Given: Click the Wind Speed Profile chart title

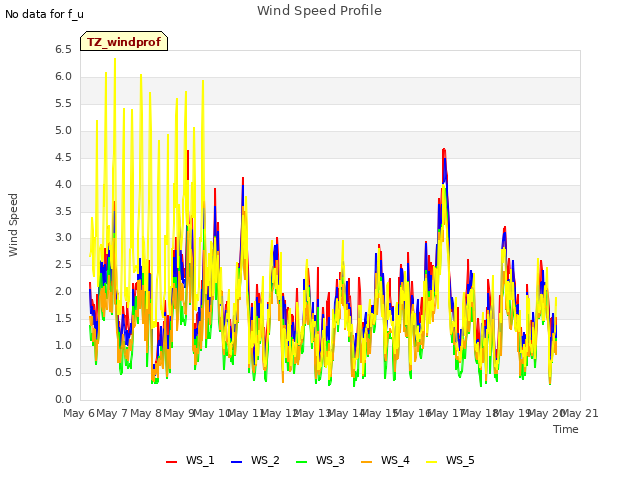Looking at the screenshot, I should (319, 11).
